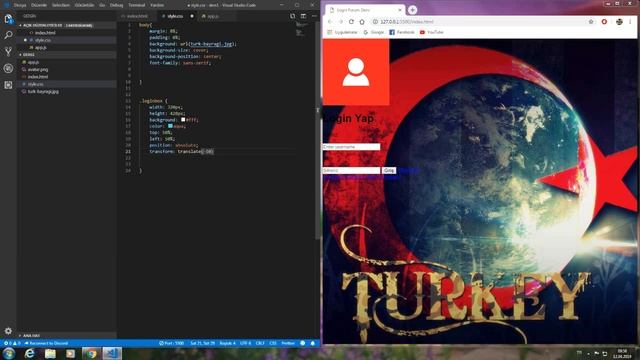This screenshot has width=640, height=360.
Task: Click the feedback smiley in VS Code status bar
Action: (x=302, y=343)
